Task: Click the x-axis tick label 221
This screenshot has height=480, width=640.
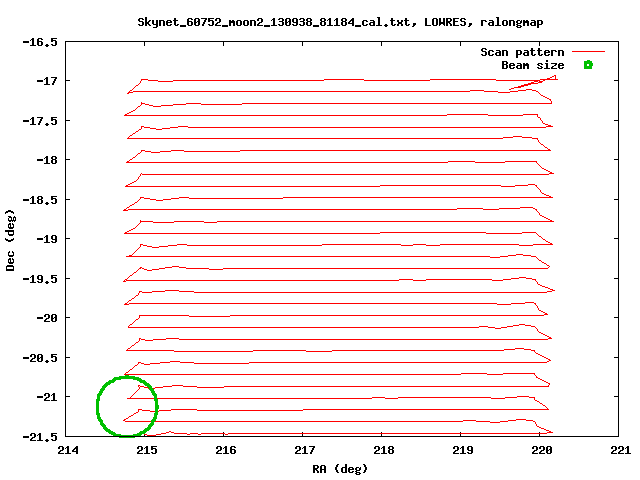Action: point(620,450)
